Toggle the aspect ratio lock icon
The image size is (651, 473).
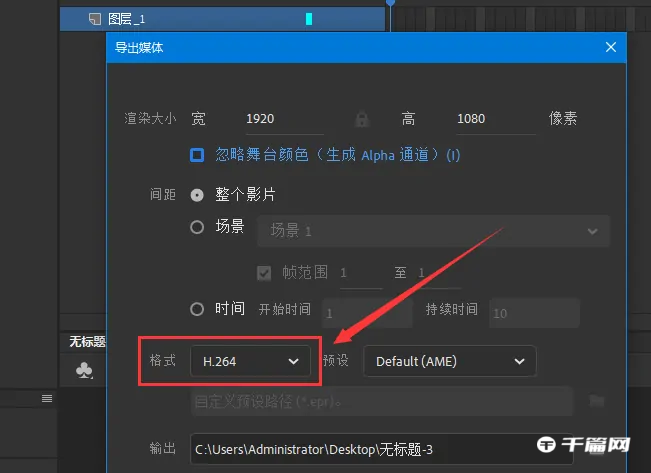pos(362,119)
